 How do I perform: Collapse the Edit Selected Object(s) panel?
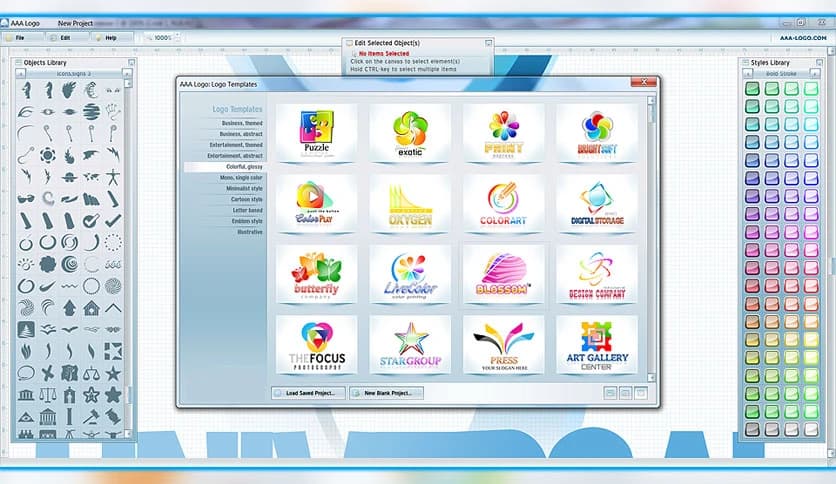tap(488, 43)
